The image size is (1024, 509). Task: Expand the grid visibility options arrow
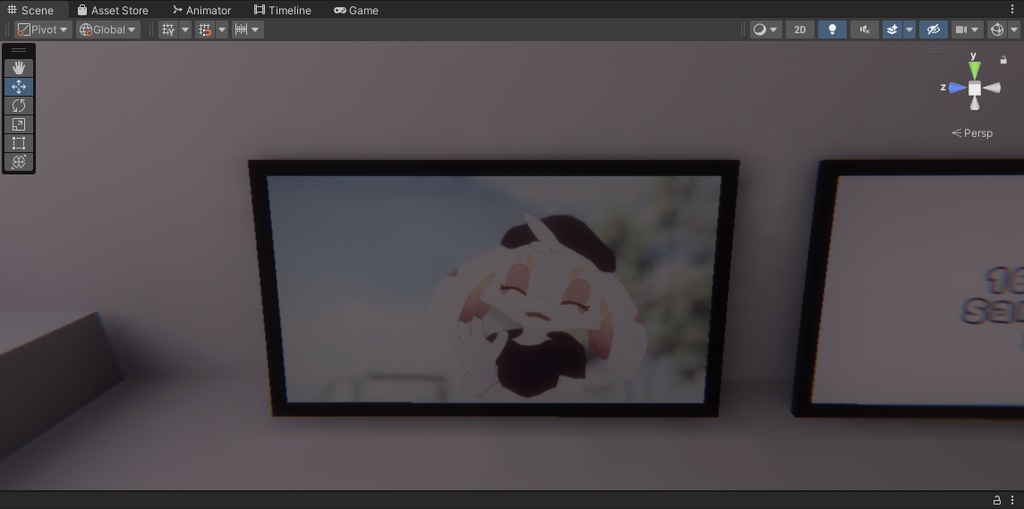tap(185, 29)
